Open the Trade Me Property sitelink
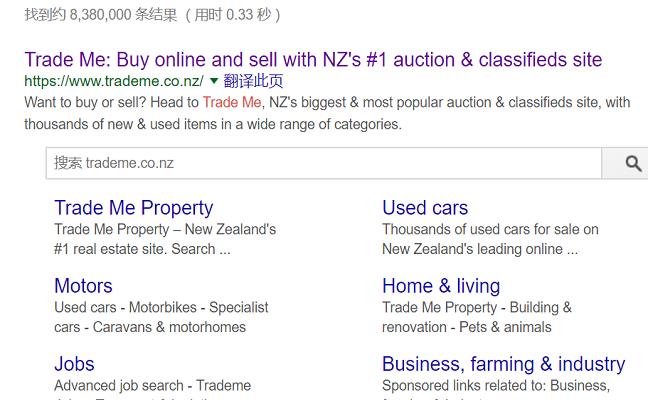This screenshot has width=648, height=400. point(133,208)
